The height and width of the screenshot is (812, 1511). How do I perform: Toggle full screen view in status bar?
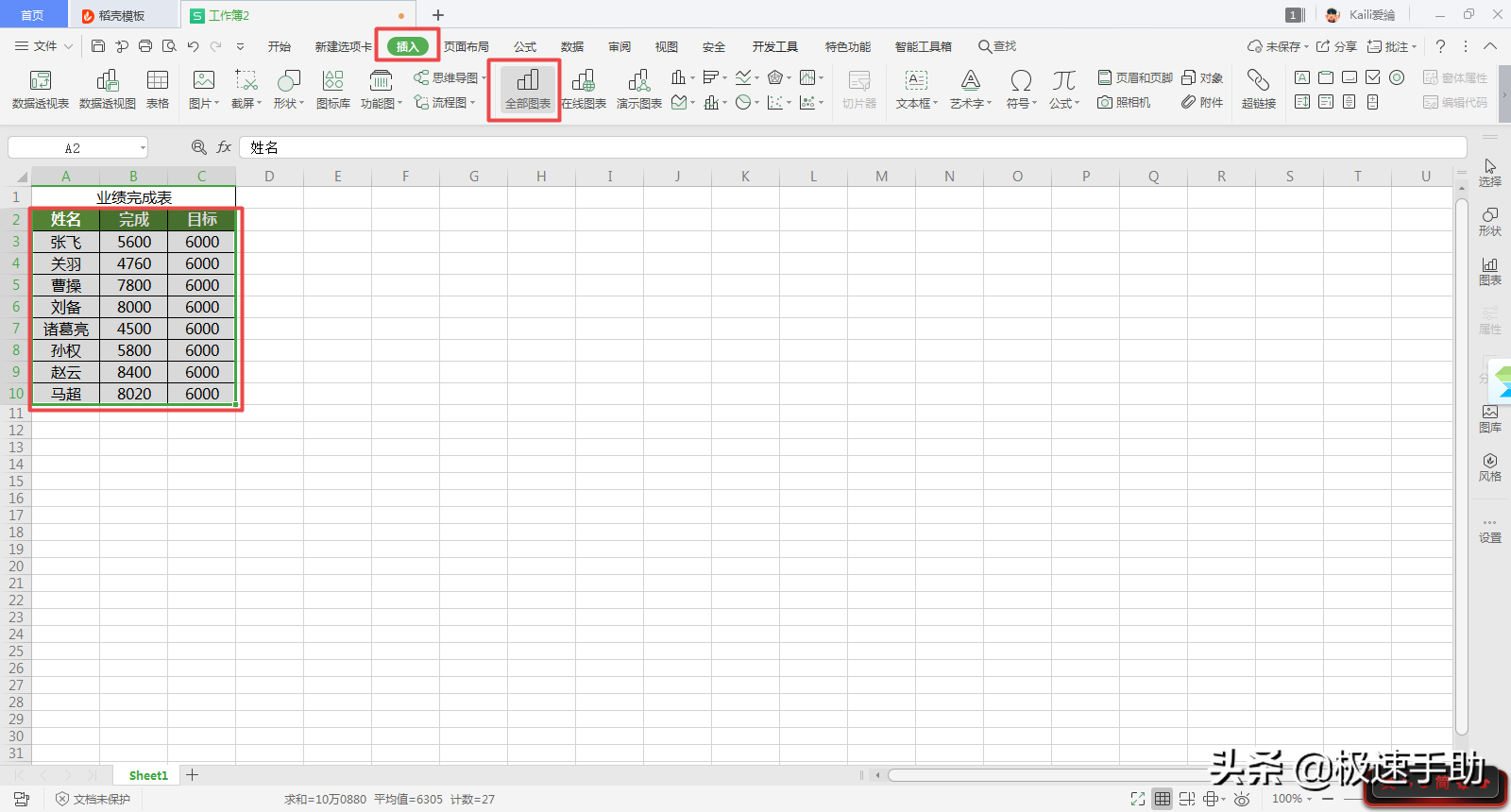1138,799
